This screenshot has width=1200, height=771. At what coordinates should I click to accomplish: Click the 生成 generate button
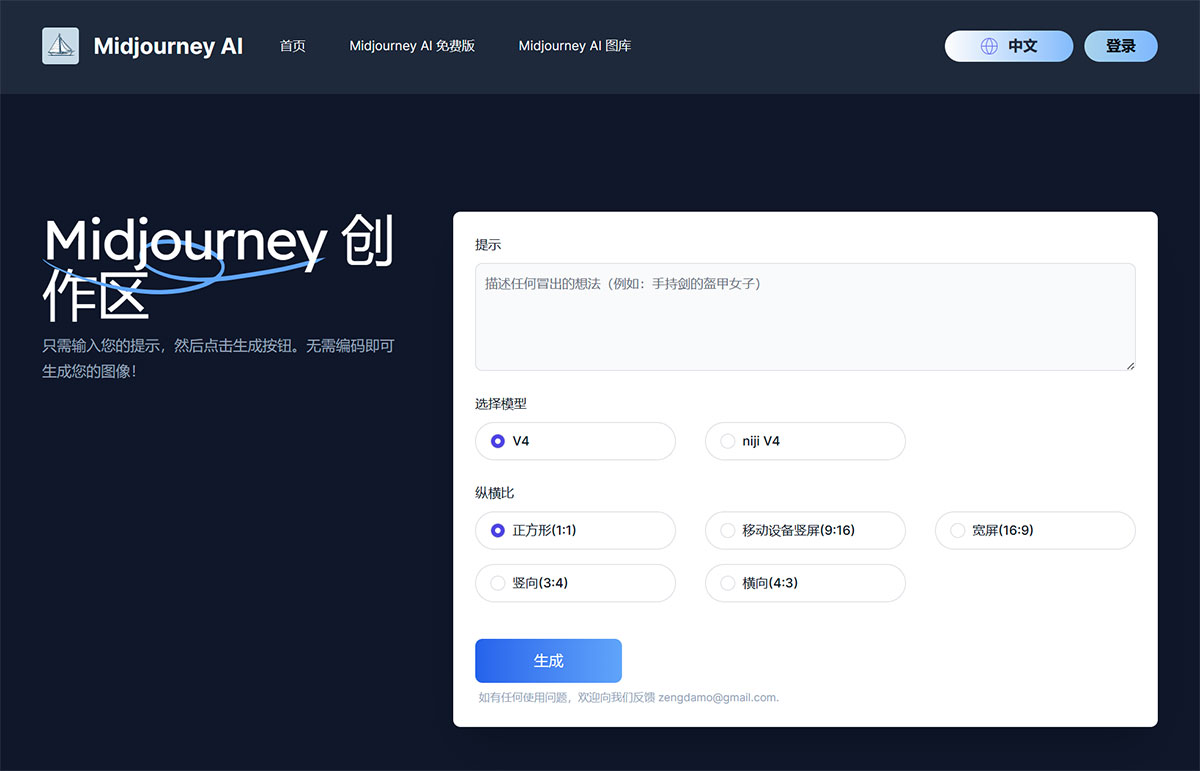548,660
